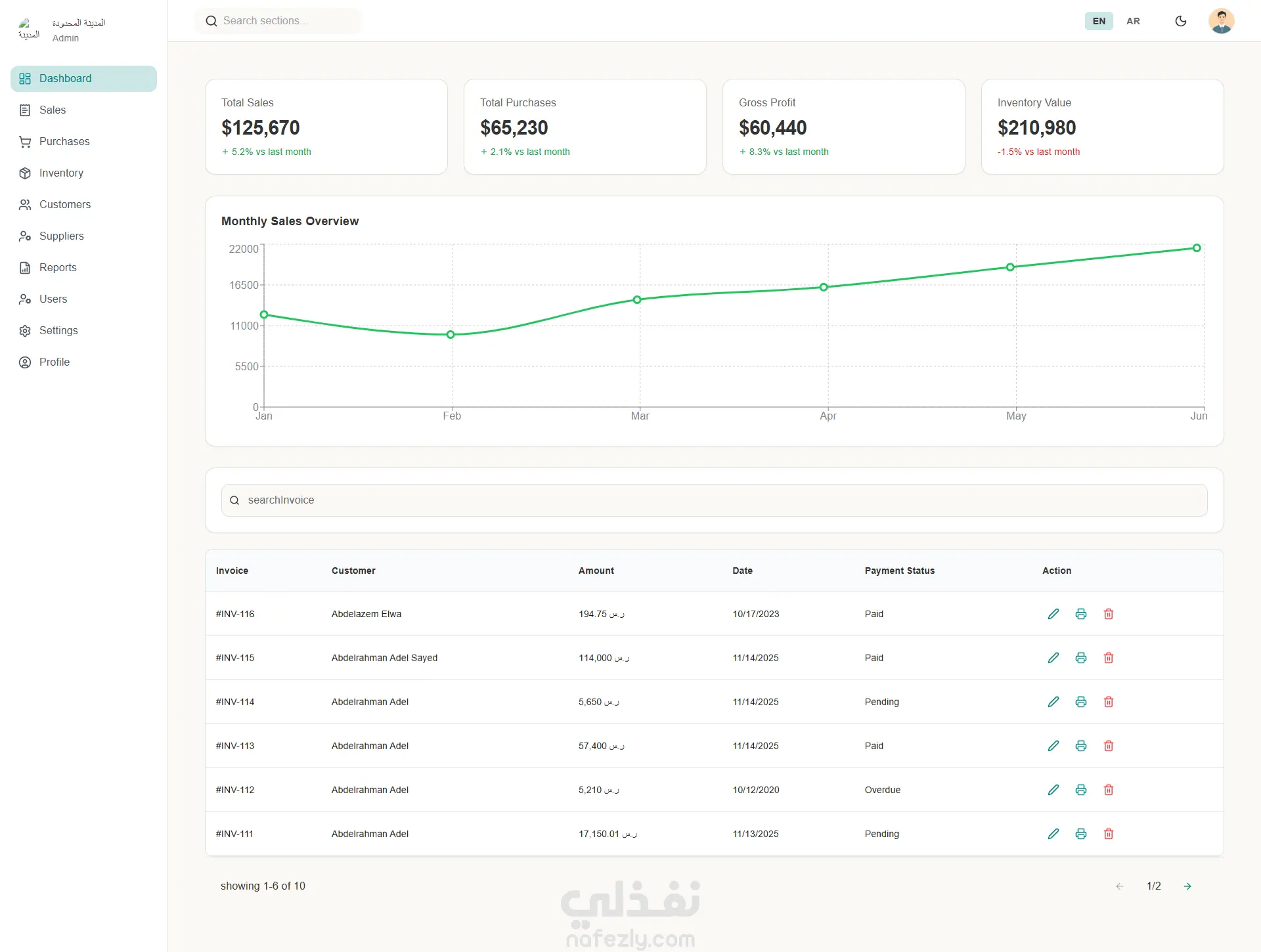1261x952 pixels.
Task: Print invoice #INV-115 using the printer icon
Action: [x=1081, y=658]
